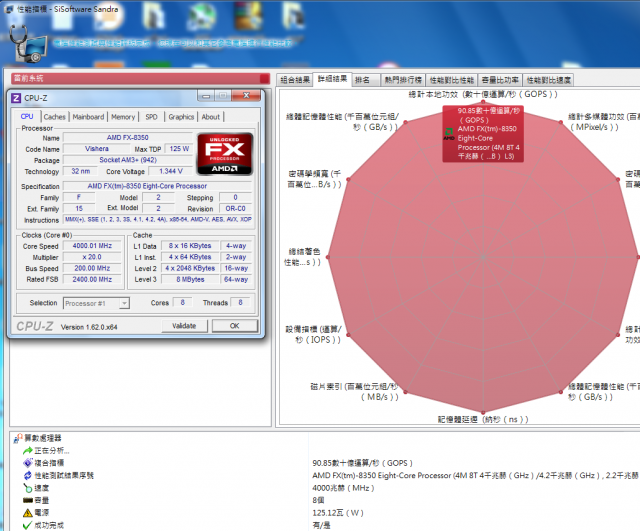
Task: Click the Technology value 32 nm
Action: point(81,171)
